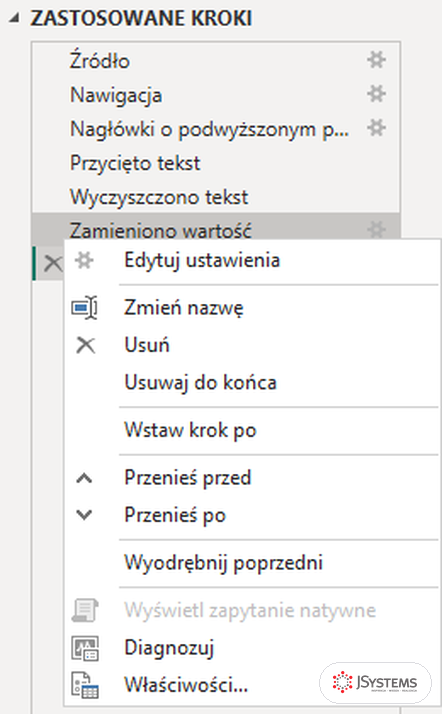Image resolution: width=442 pixels, height=714 pixels.
Task: Click X icon beside Usuń entry
Action: coord(85,345)
